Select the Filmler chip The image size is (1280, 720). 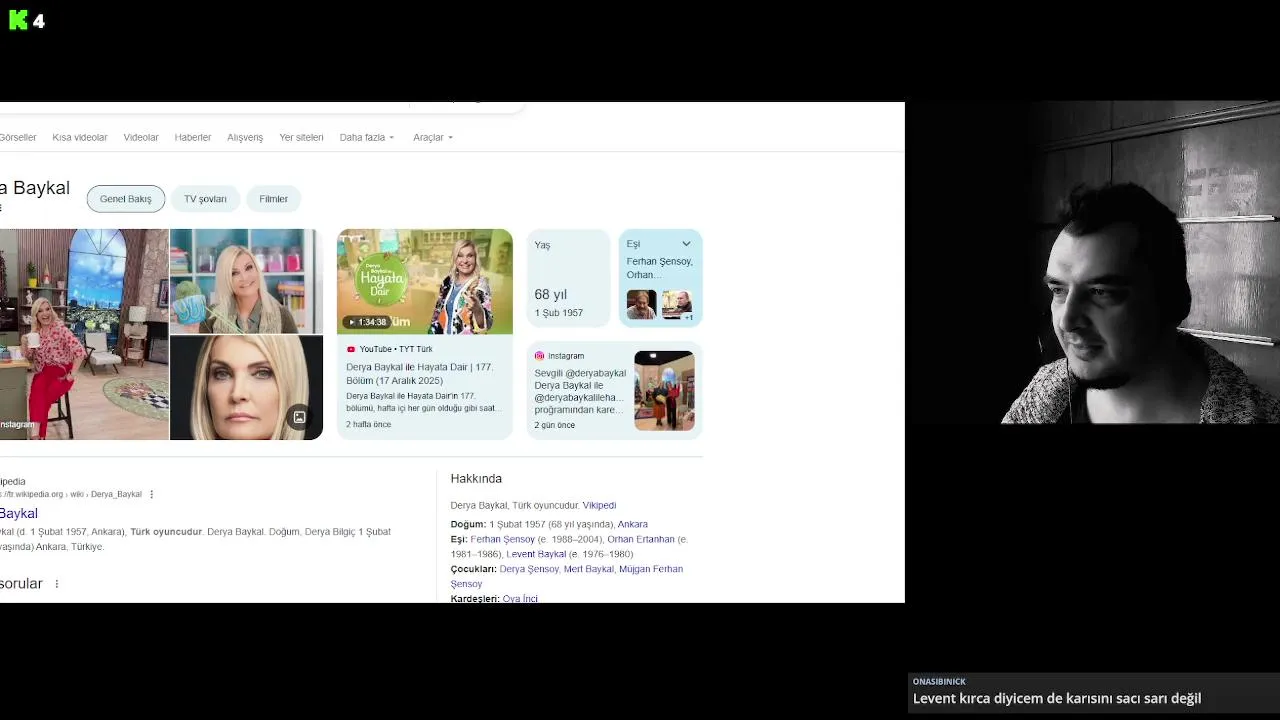(x=274, y=199)
